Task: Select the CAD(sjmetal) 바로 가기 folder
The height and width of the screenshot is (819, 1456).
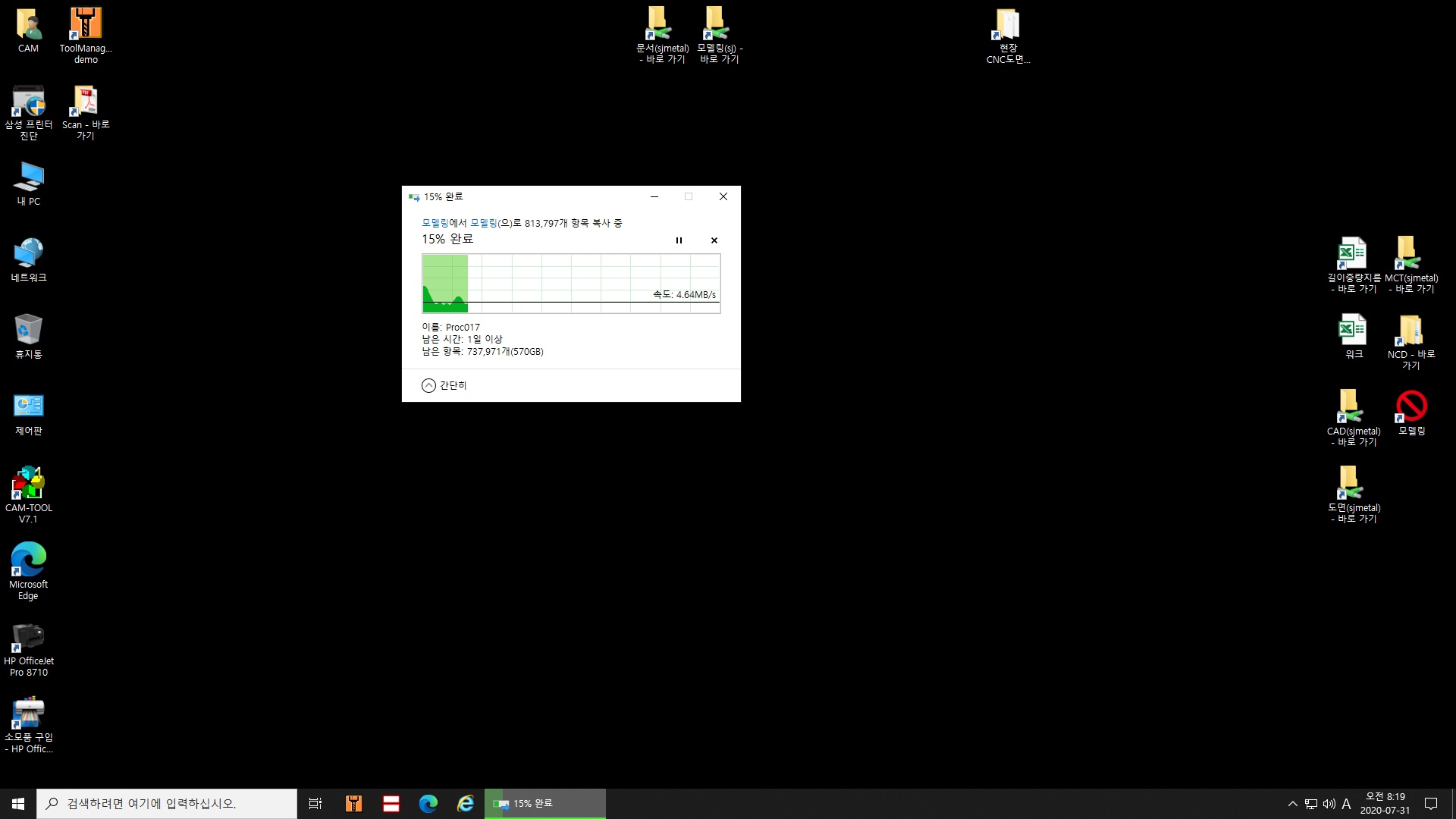Action: click(1354, 418)
